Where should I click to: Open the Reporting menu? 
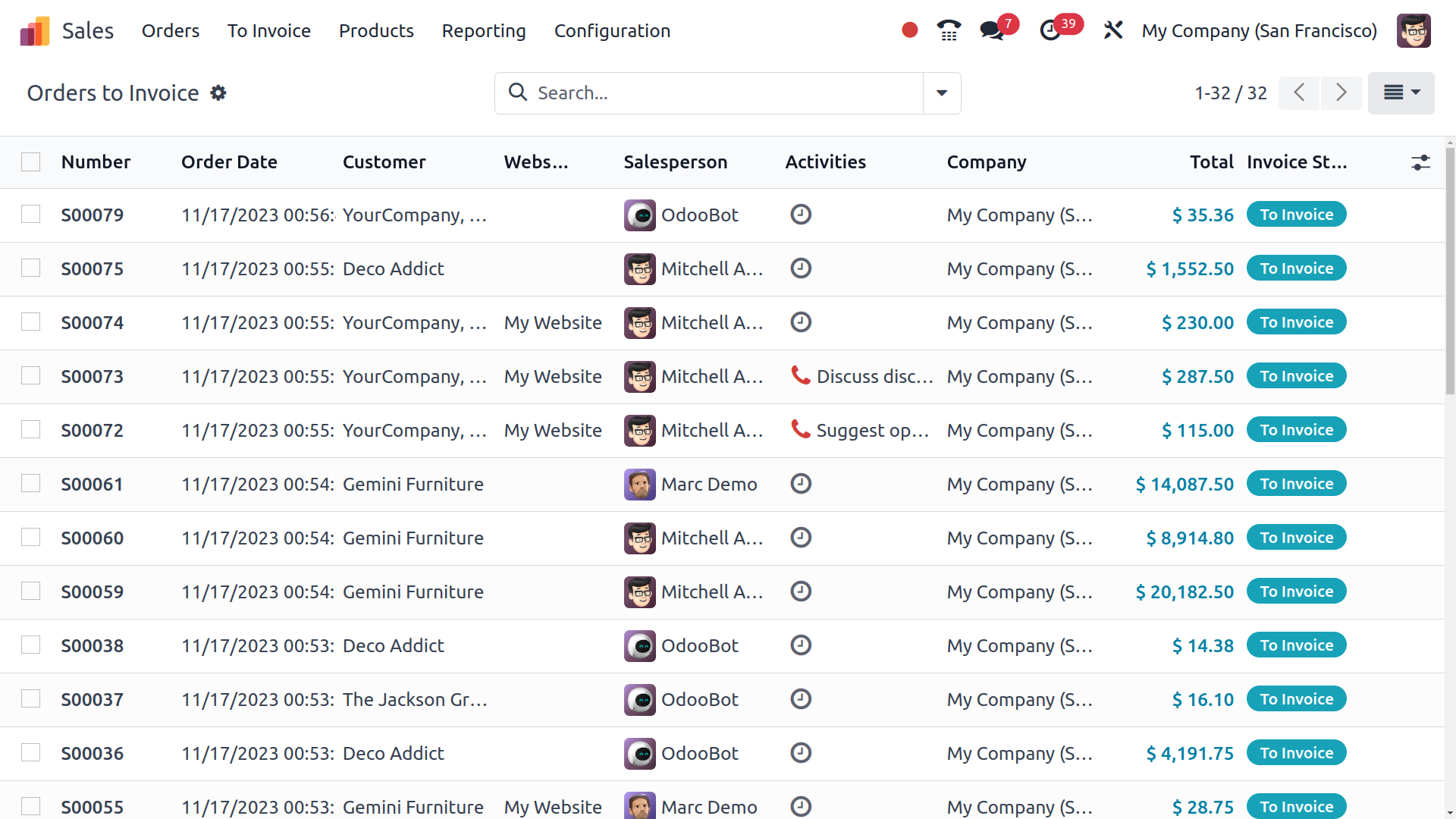pos(484,31)
